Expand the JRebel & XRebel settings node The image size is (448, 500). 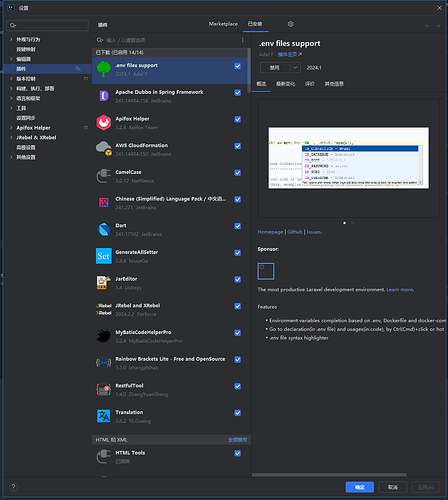coord(11,137)
